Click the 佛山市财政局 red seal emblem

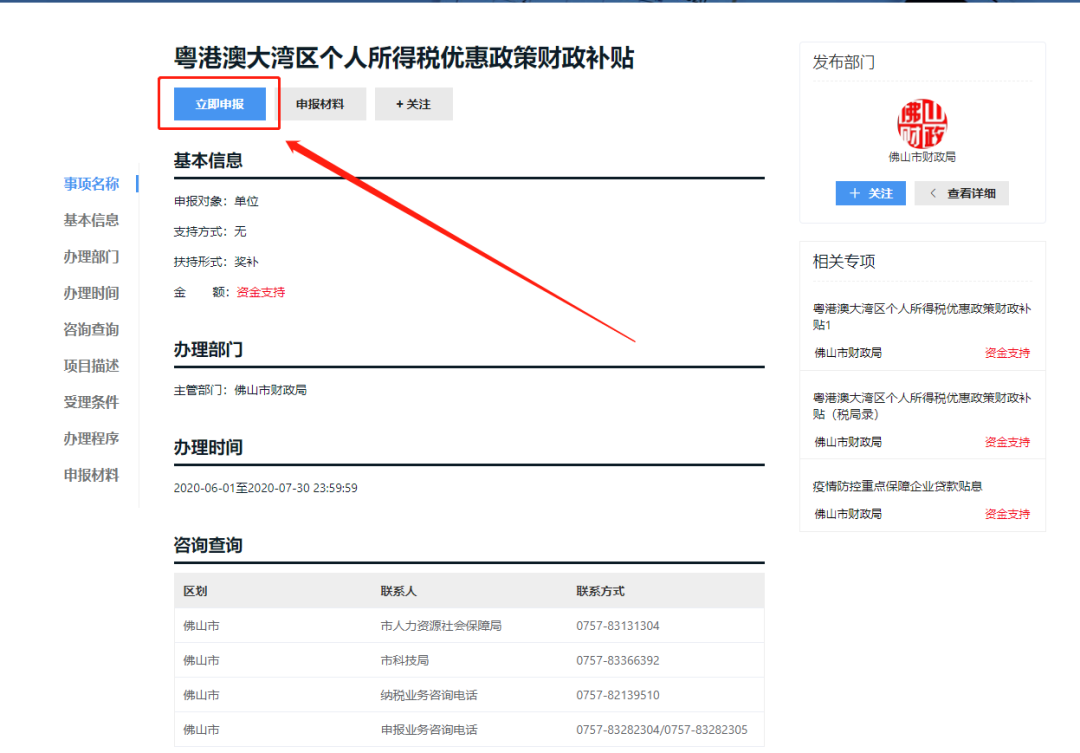click(921, 124)
